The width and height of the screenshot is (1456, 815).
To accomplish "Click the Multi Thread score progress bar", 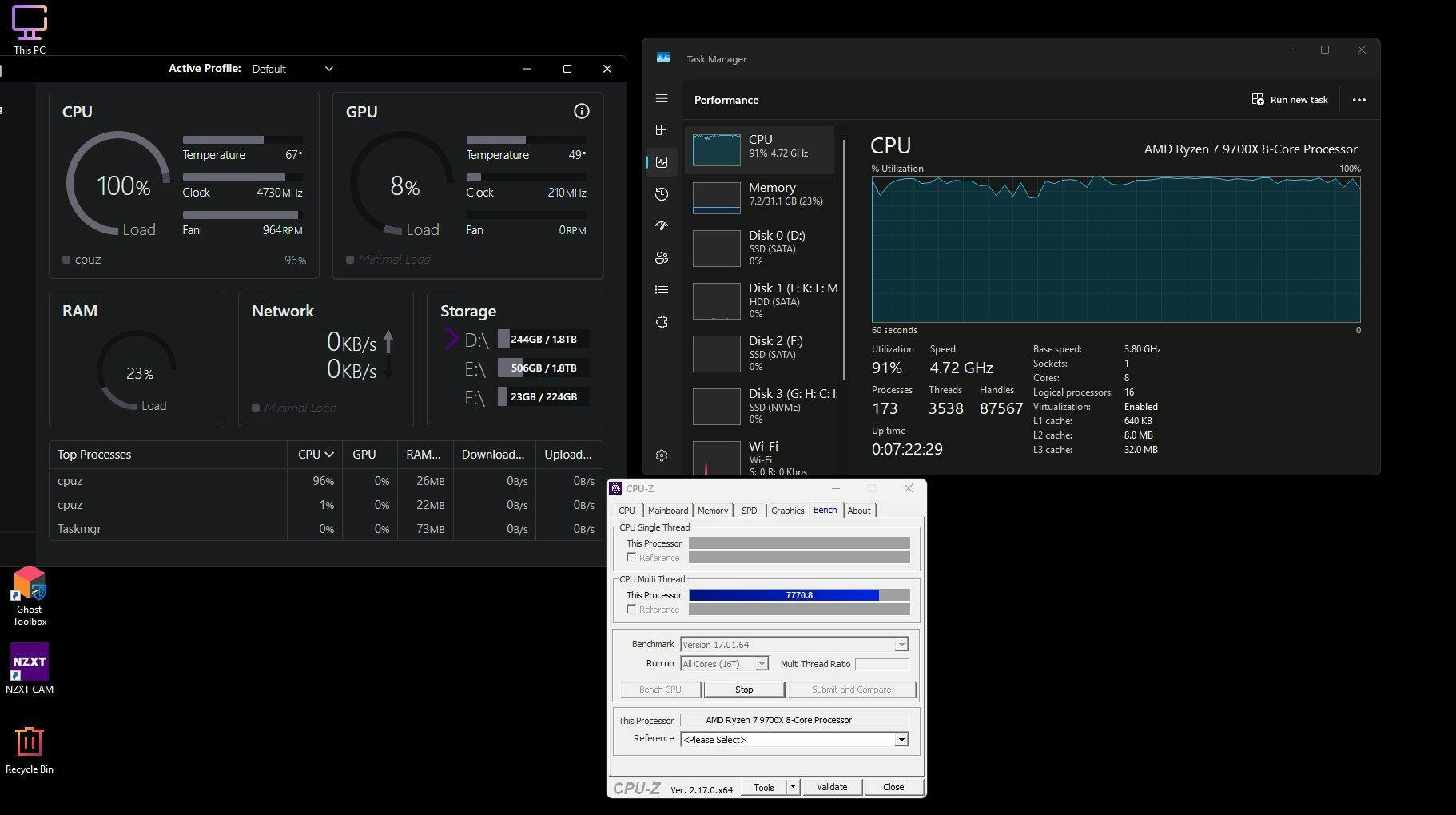I will click(798, 595).
